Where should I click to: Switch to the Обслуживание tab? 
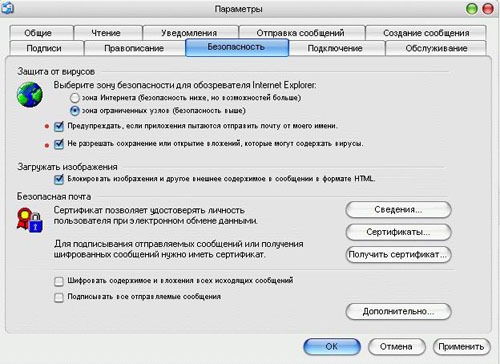point(436,48)
